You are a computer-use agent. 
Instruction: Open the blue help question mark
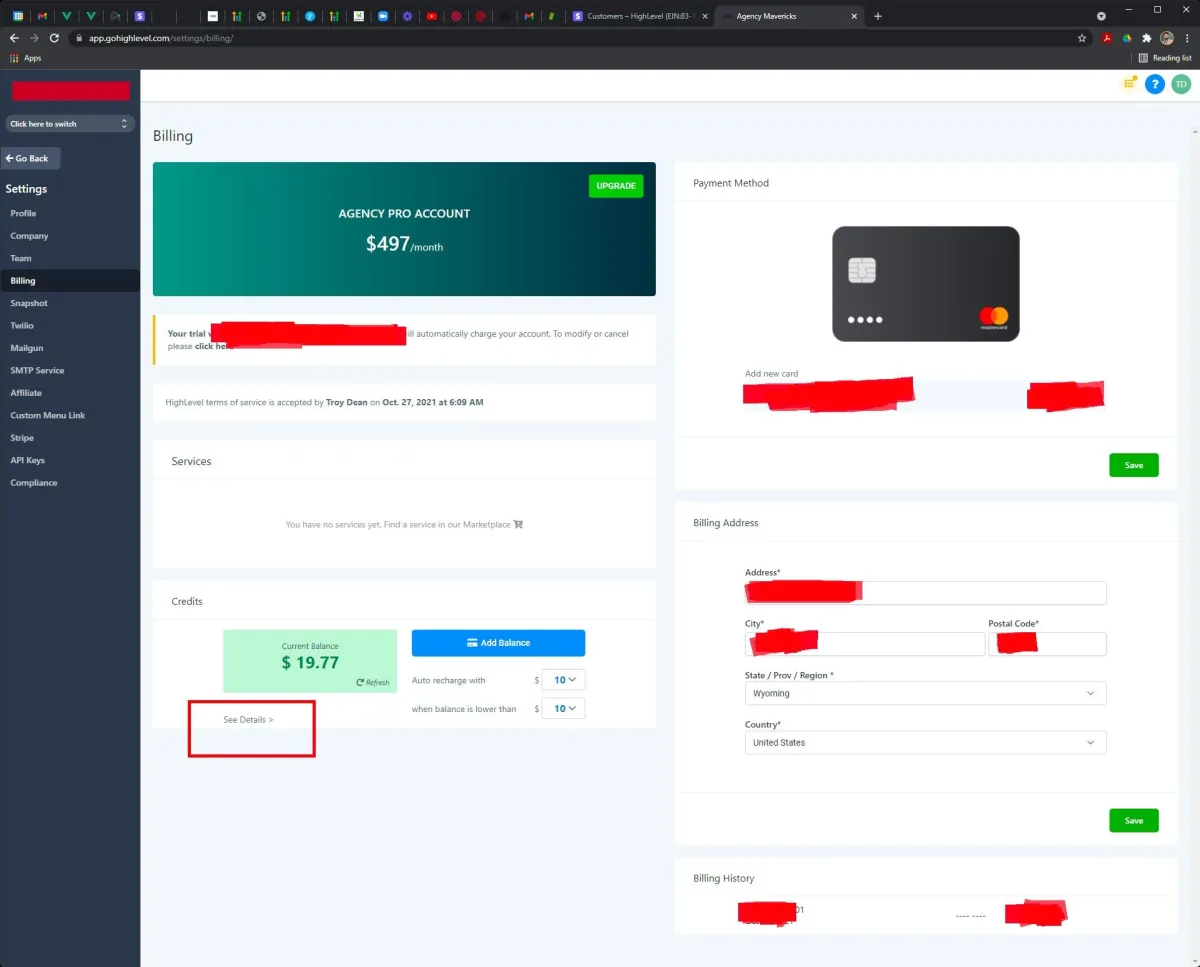click(x=1155, y=85)
